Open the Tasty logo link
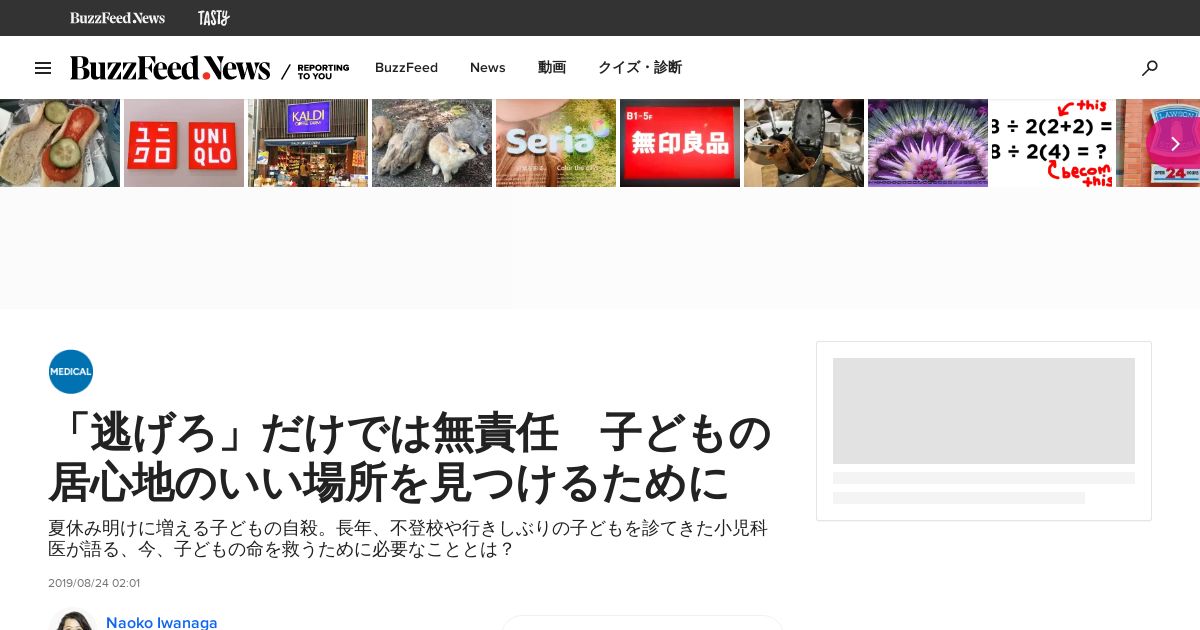Image resolution: width=1200 pixels, height=630 pixels. pos(214,18)
